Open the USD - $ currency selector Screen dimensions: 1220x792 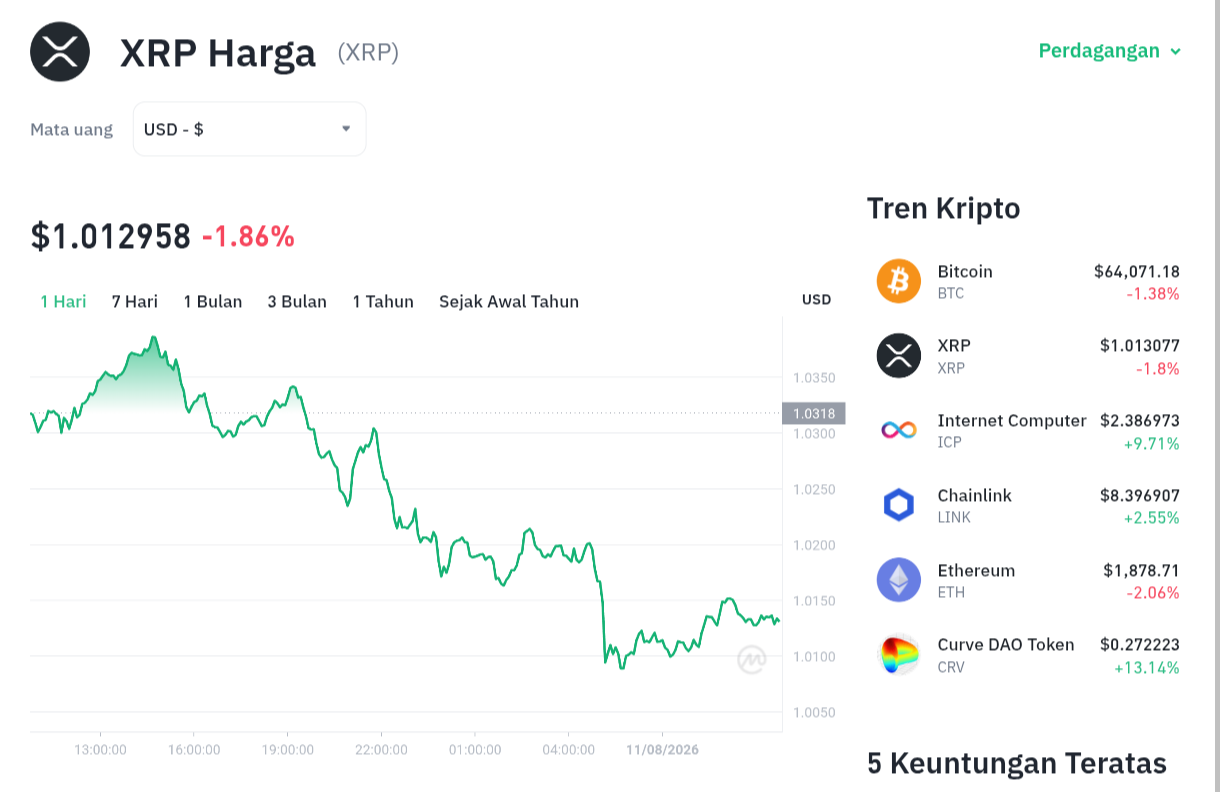pos(249,129)
